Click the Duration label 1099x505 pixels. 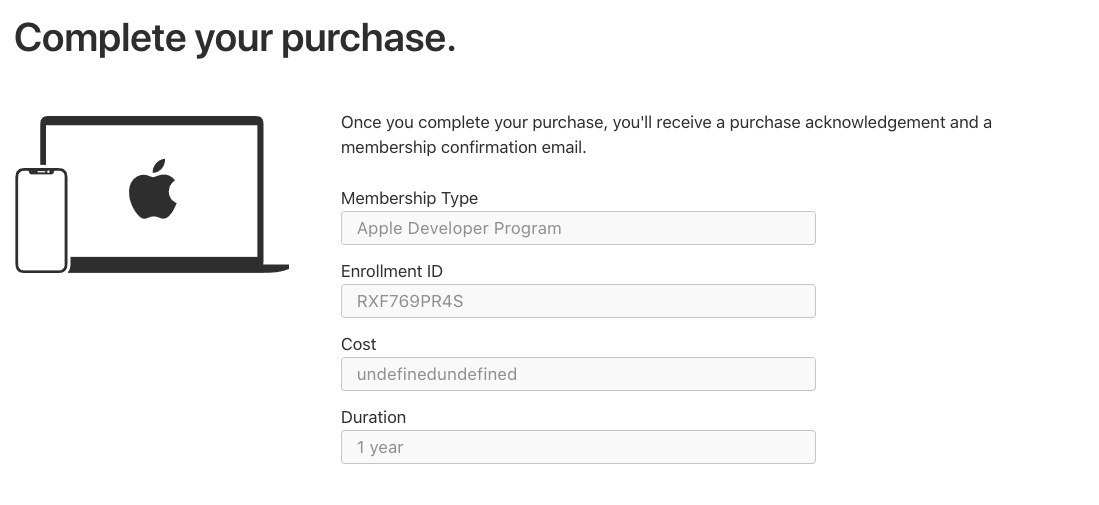(374, 417)
